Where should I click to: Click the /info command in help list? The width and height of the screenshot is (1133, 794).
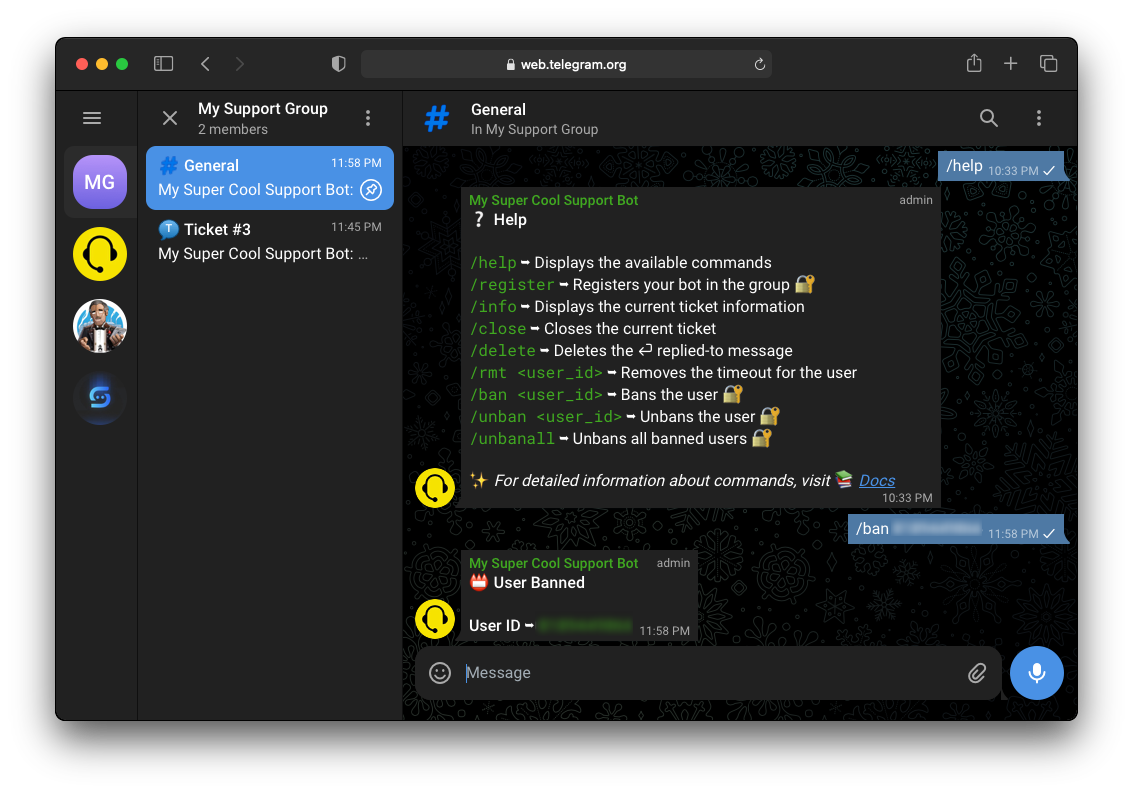(494, 307)
